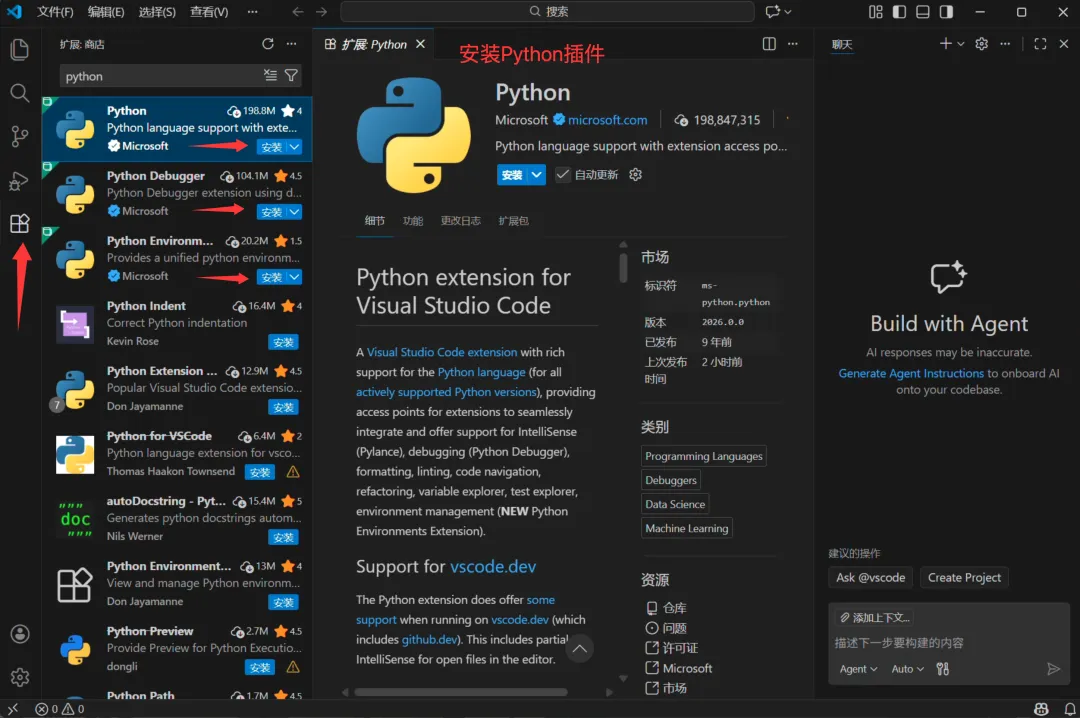Image resolution: width=1080 pixels, height=718 pixels.
Task: Click the Create Project suggestion
Action: (x=964, y=577)
